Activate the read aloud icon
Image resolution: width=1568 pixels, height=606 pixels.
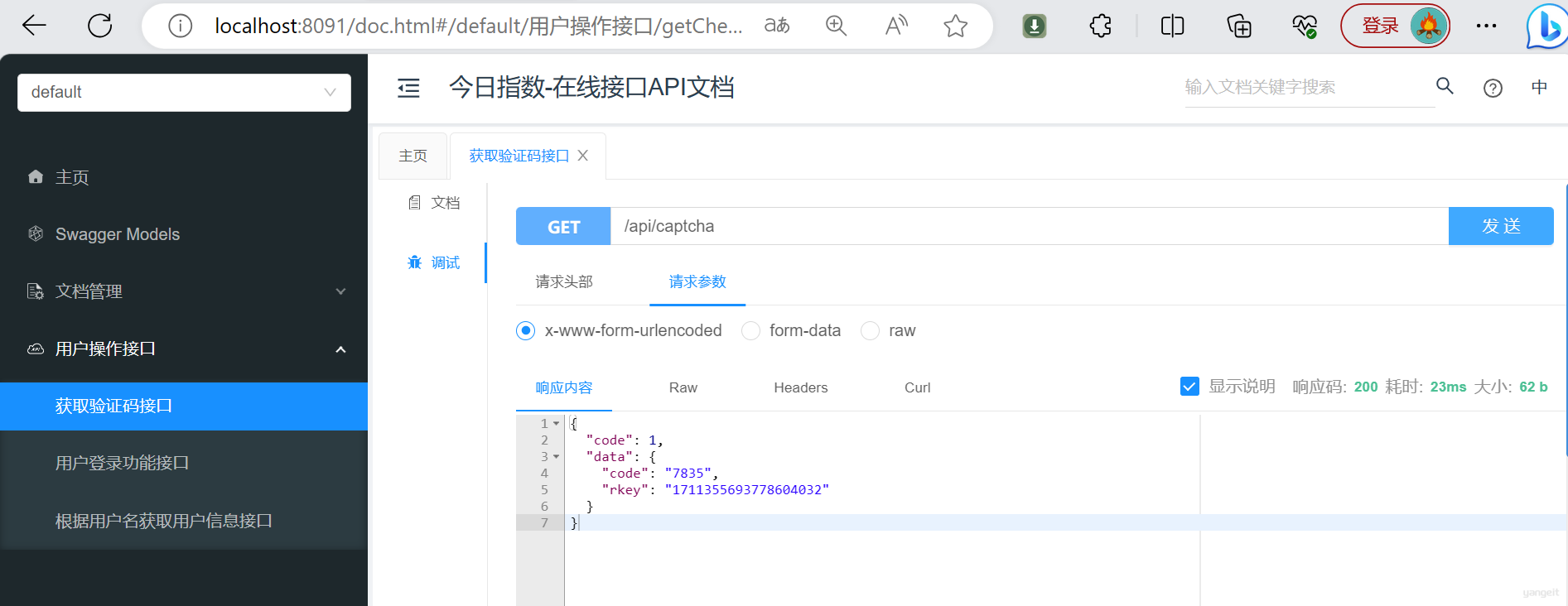pyautogui.click(x=896, y=26)
